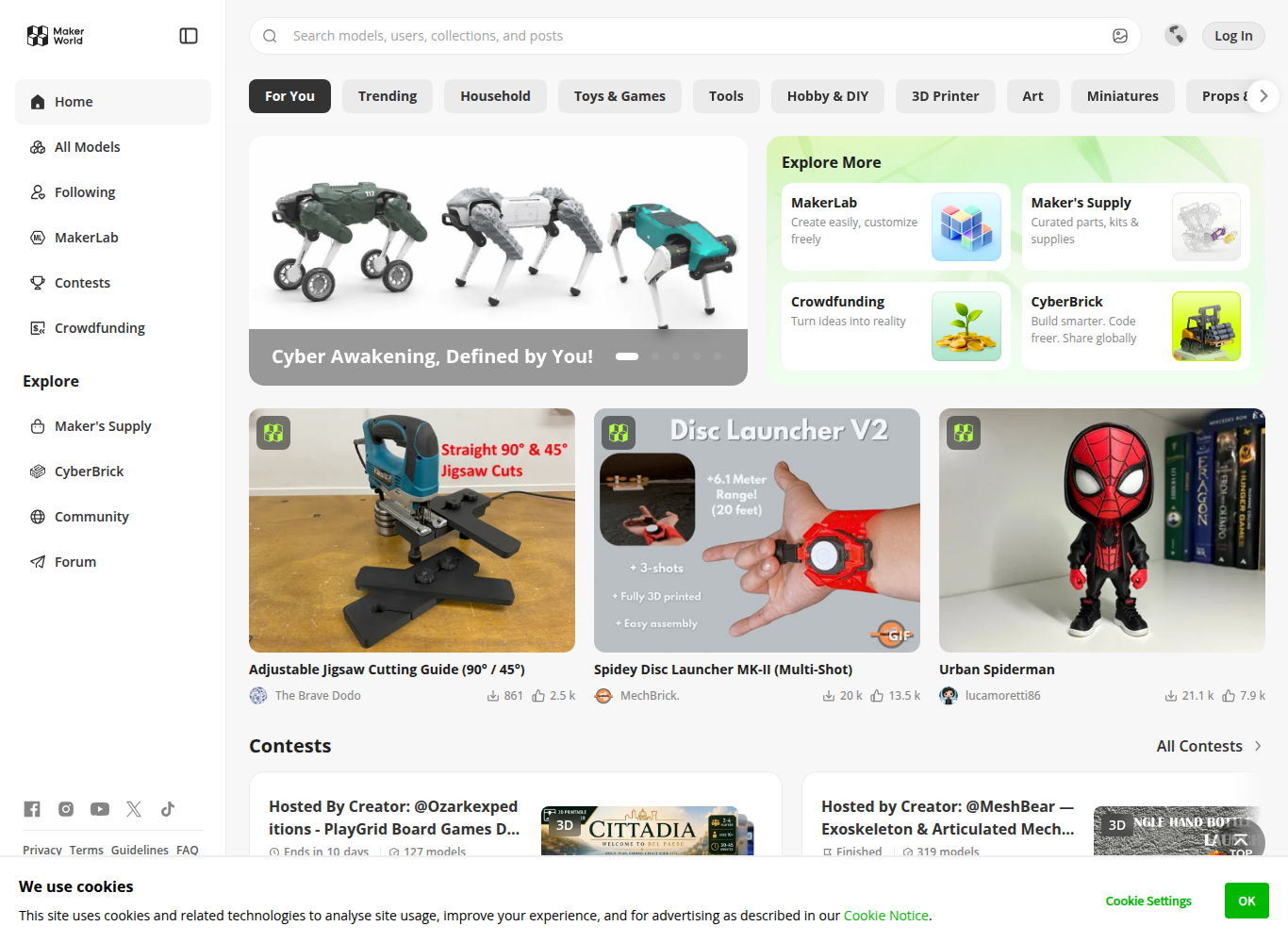Open MakerLab from the sidebar
This screenshot has width=1288, height=943.
coord(113,238)
